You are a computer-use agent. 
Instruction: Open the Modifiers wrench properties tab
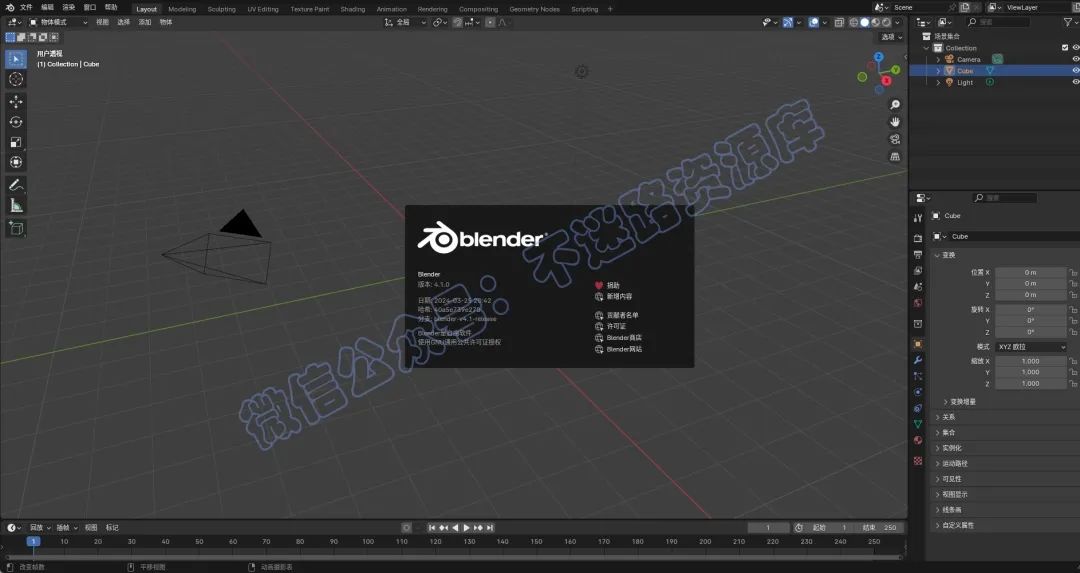pos(917,360)
